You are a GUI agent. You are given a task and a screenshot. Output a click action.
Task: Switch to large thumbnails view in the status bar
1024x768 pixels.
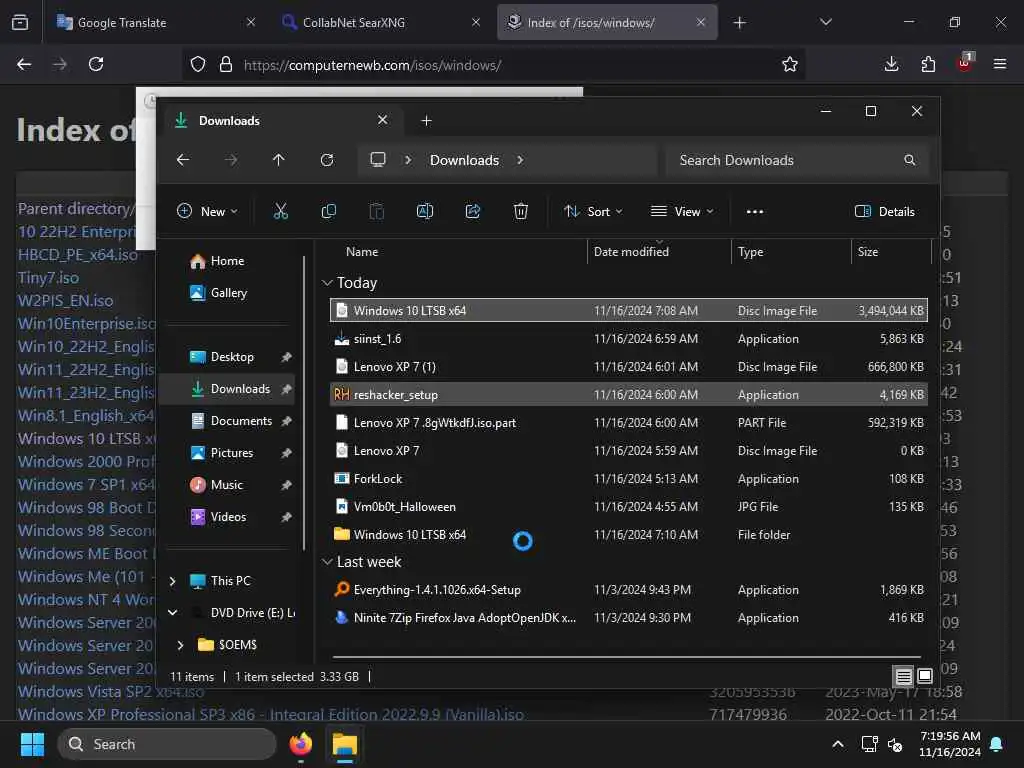[x=925, y=677]
